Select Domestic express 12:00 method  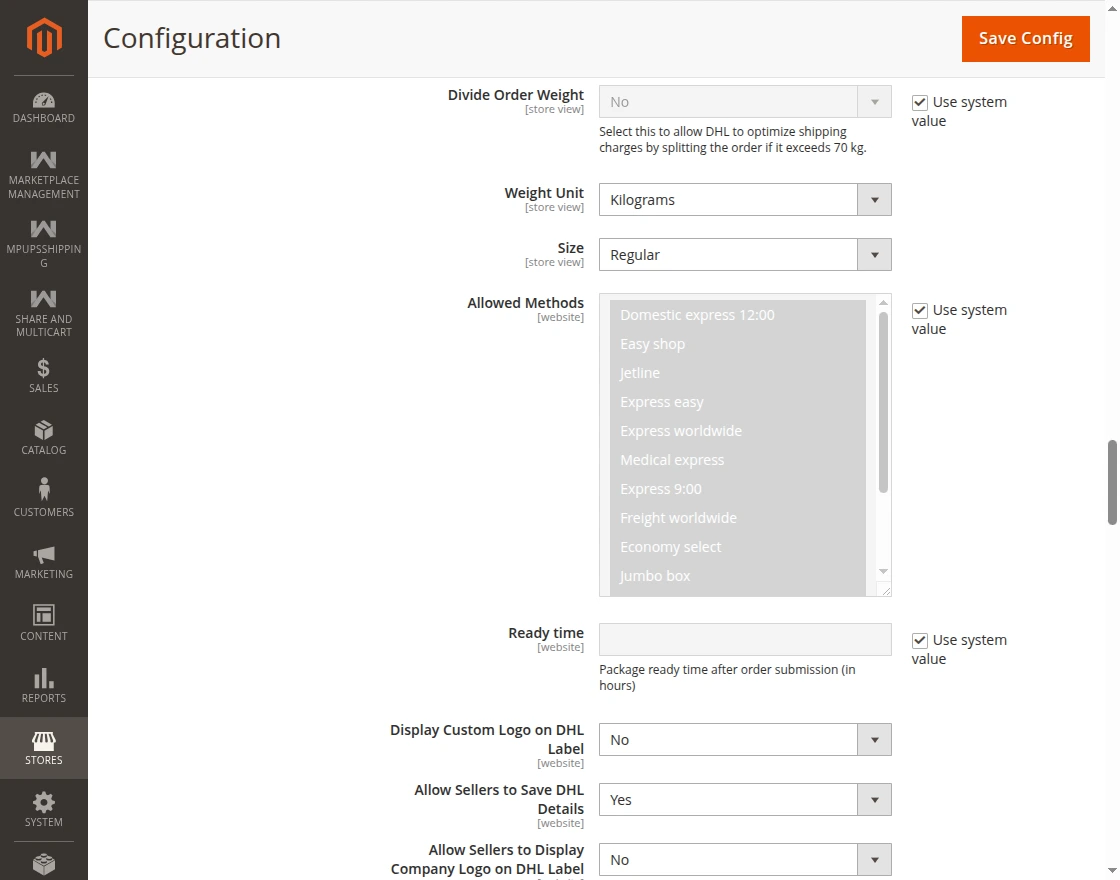738,315
